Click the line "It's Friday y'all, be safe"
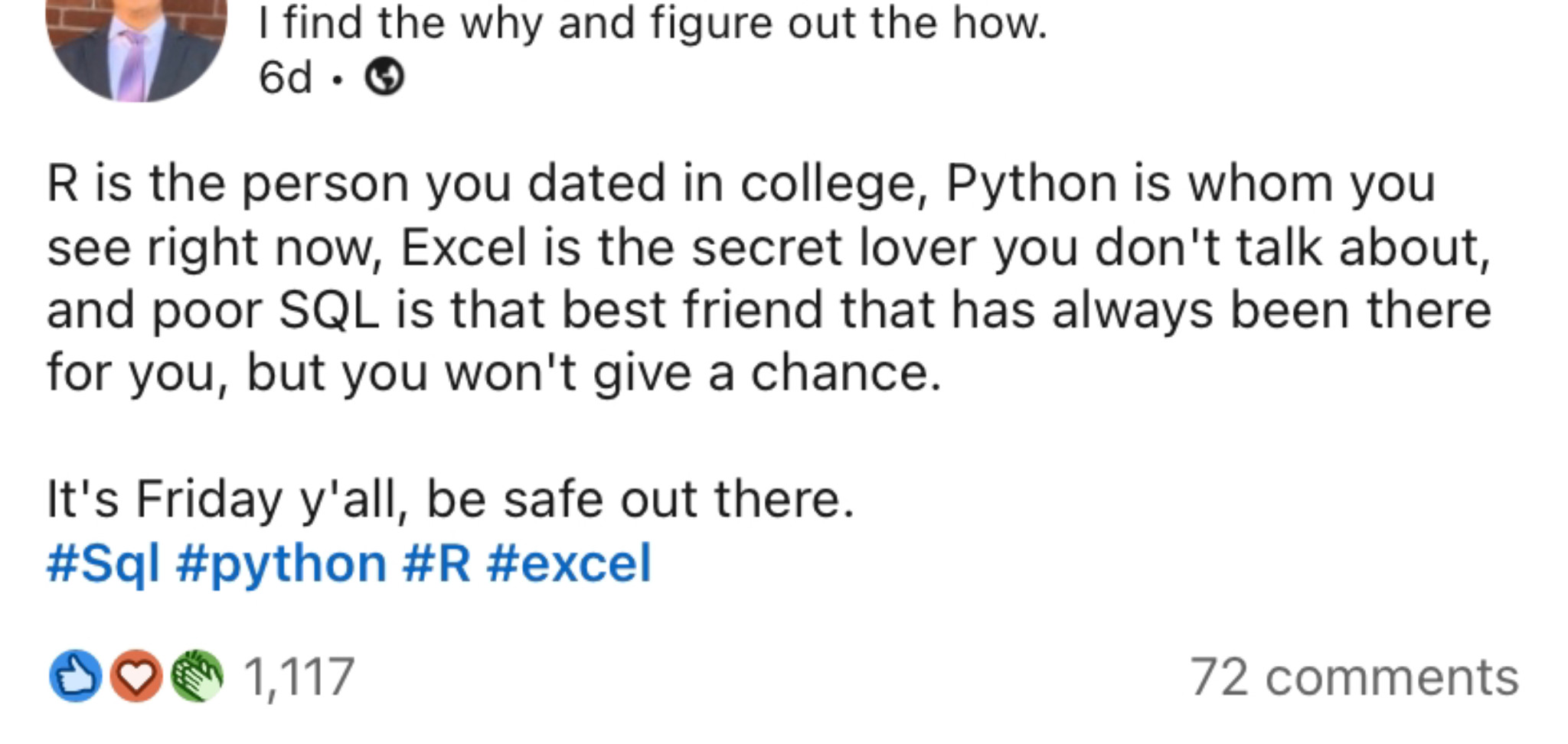This screenshot has height=744, width=1568. coord(450,499)
